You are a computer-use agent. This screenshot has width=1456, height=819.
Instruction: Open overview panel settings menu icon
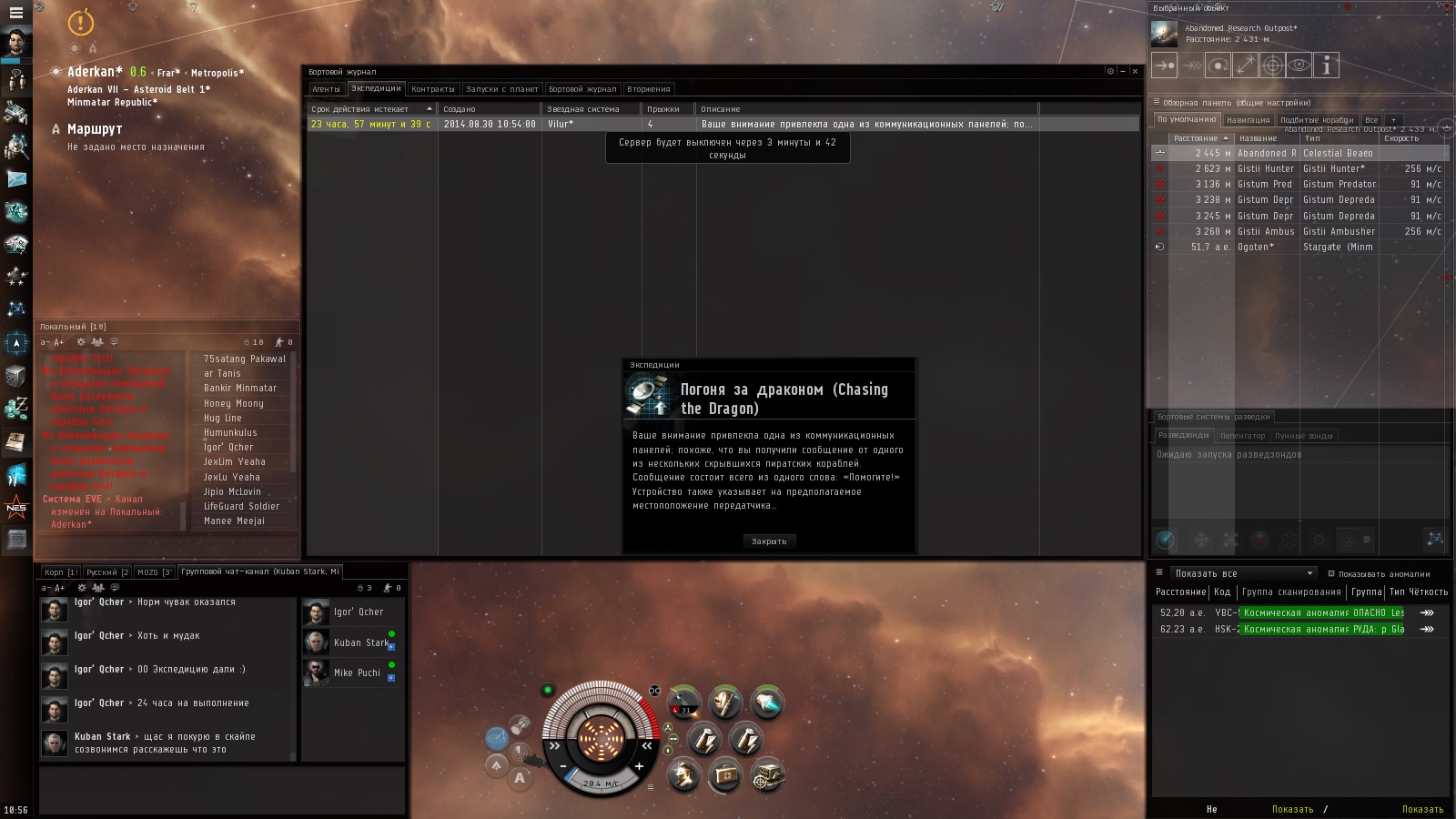1157,103
